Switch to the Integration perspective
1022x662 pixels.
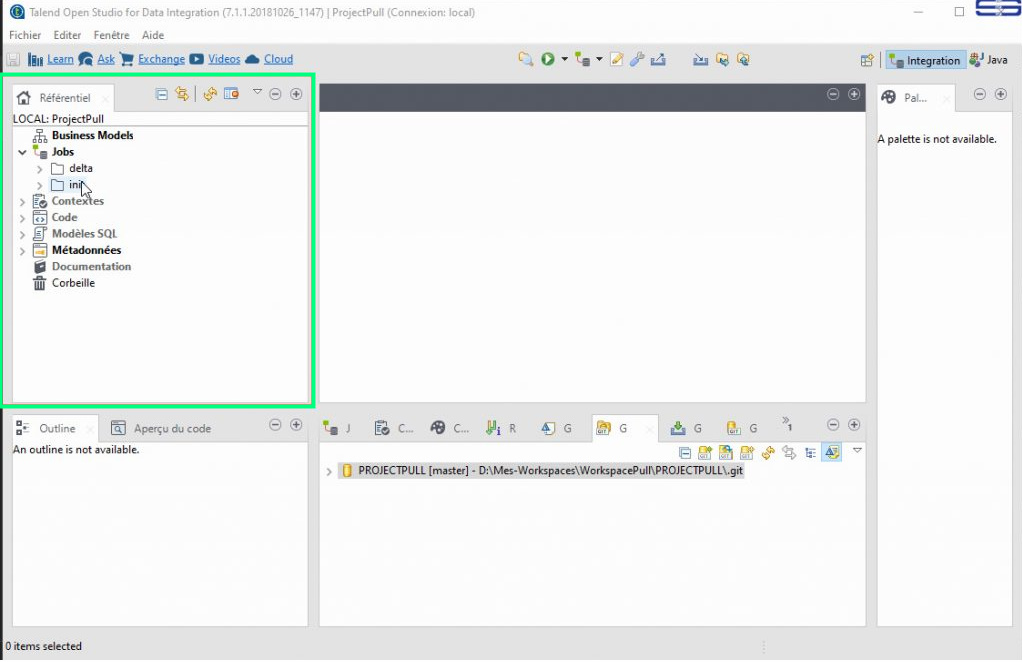coord(925,61)
